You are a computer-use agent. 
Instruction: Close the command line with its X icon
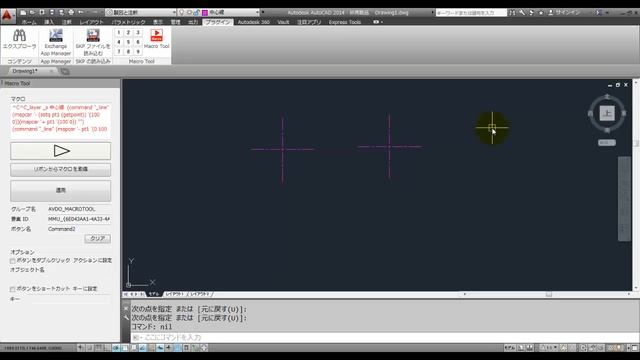[126, 309]
